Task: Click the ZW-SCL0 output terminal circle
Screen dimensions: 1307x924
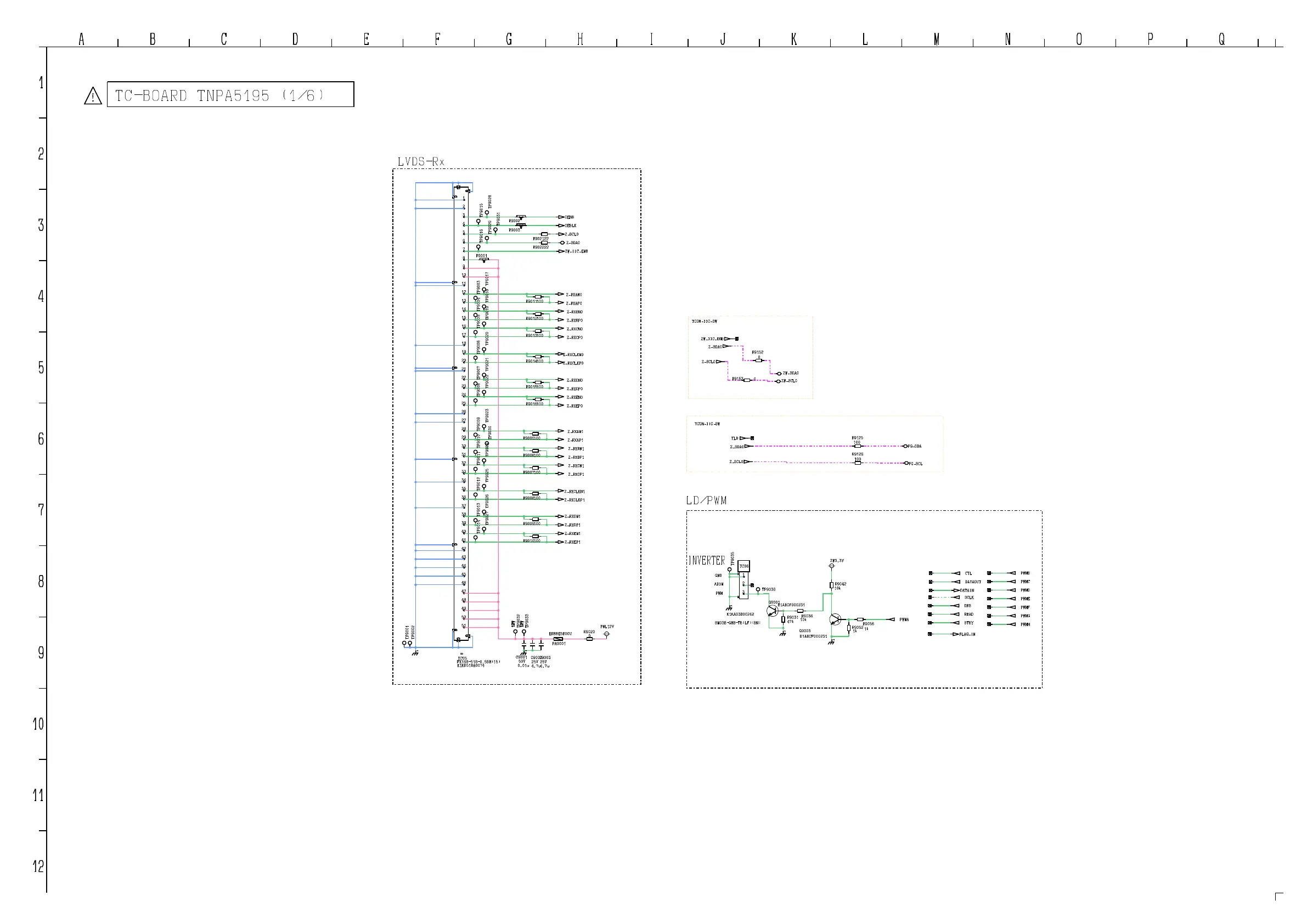Action: [778, 381]
